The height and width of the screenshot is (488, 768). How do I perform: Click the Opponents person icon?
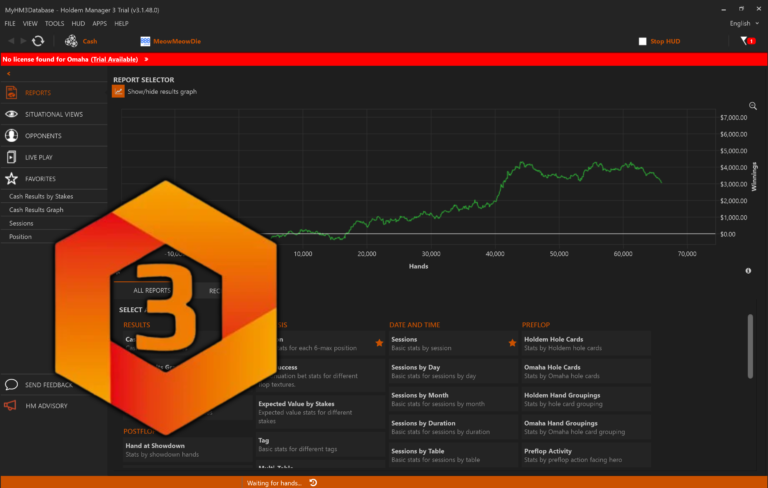click(11, 136)
